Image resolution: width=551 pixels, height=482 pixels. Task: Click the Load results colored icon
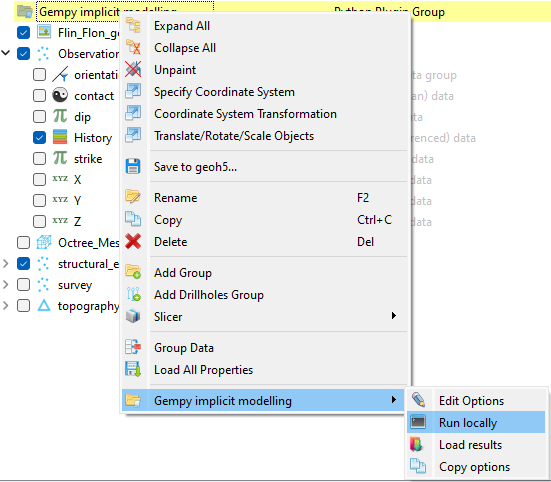coord(417,444)
